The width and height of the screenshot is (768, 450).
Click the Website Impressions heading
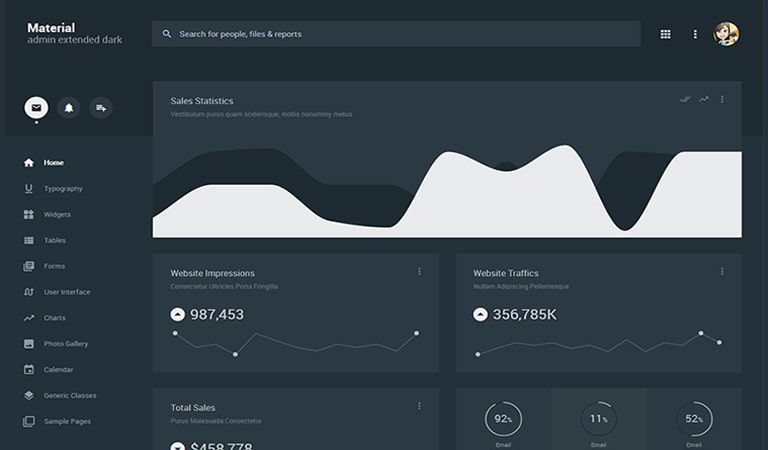click(x=213, y=273)
